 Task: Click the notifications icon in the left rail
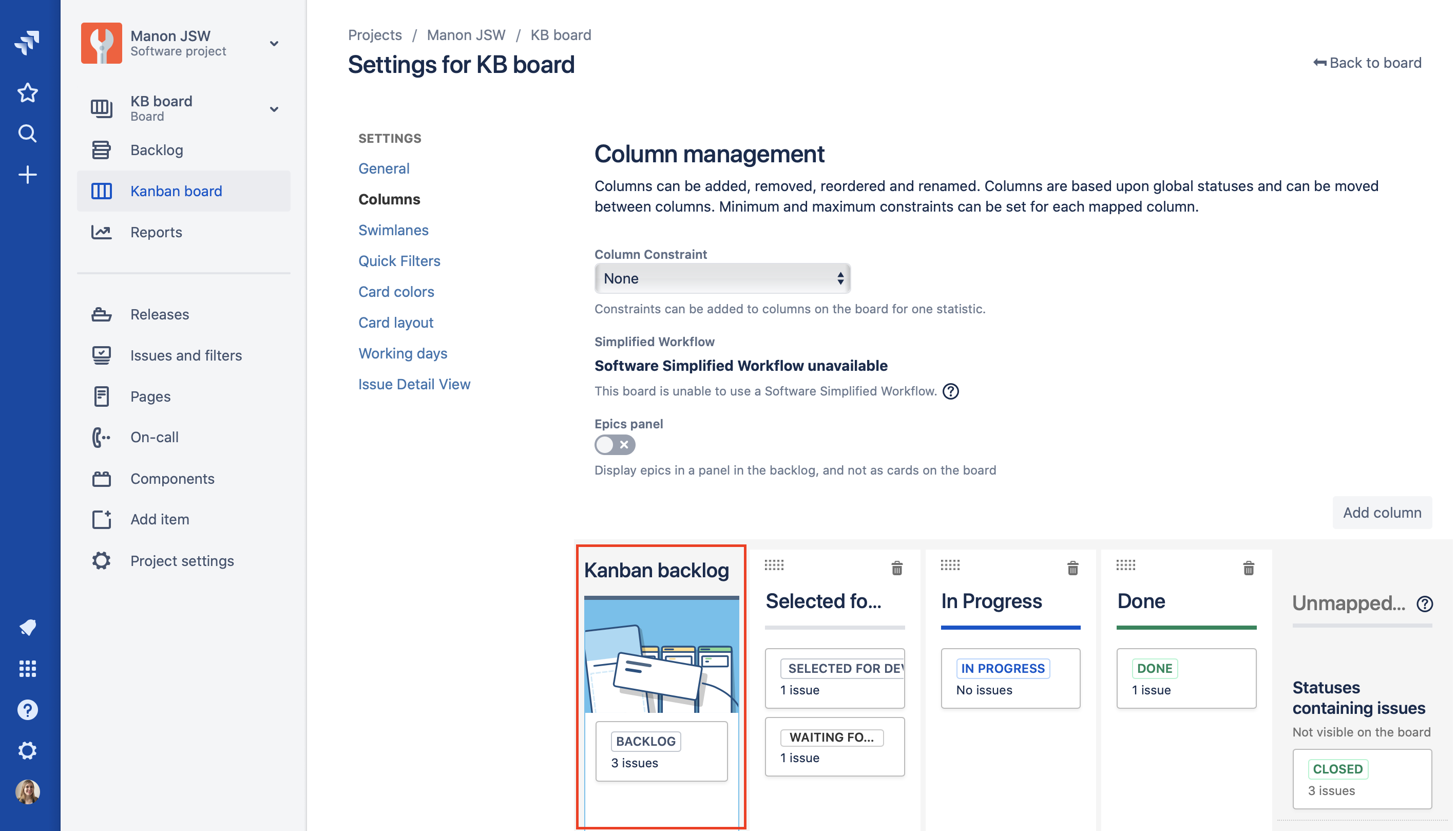coord(27,627)
